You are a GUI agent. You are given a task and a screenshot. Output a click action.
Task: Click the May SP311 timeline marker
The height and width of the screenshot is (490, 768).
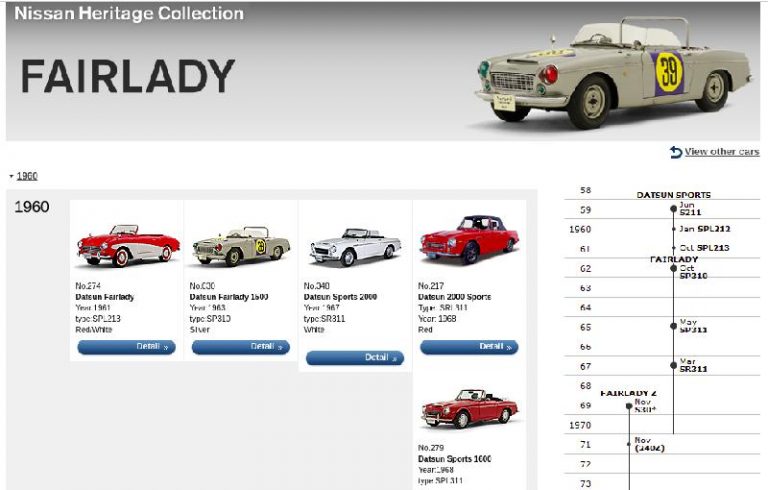click(674, 325)
